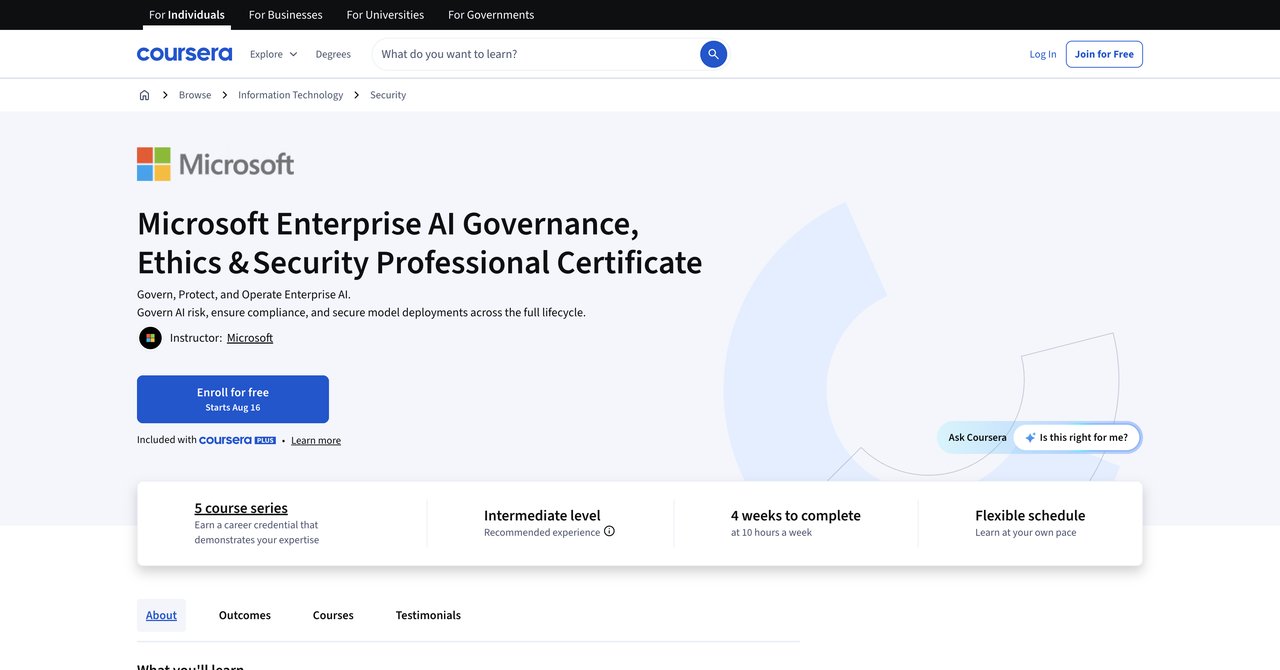Open the Browse breadcrumb
This screenshot has width=1280, height=670.
pyautogui.click(x=195, y=95)
